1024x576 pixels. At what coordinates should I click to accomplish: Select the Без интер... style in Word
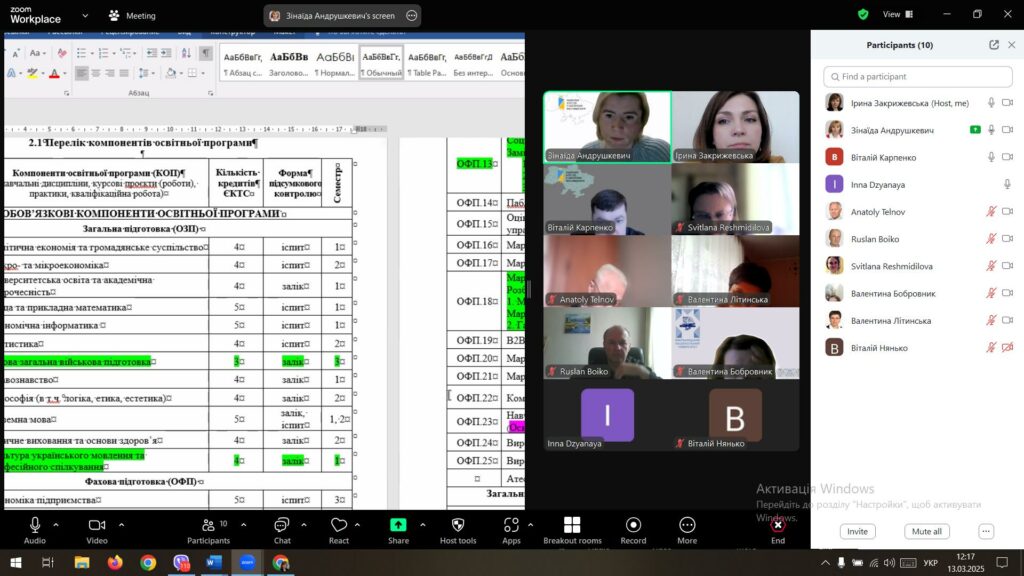(x=473, y=64)
